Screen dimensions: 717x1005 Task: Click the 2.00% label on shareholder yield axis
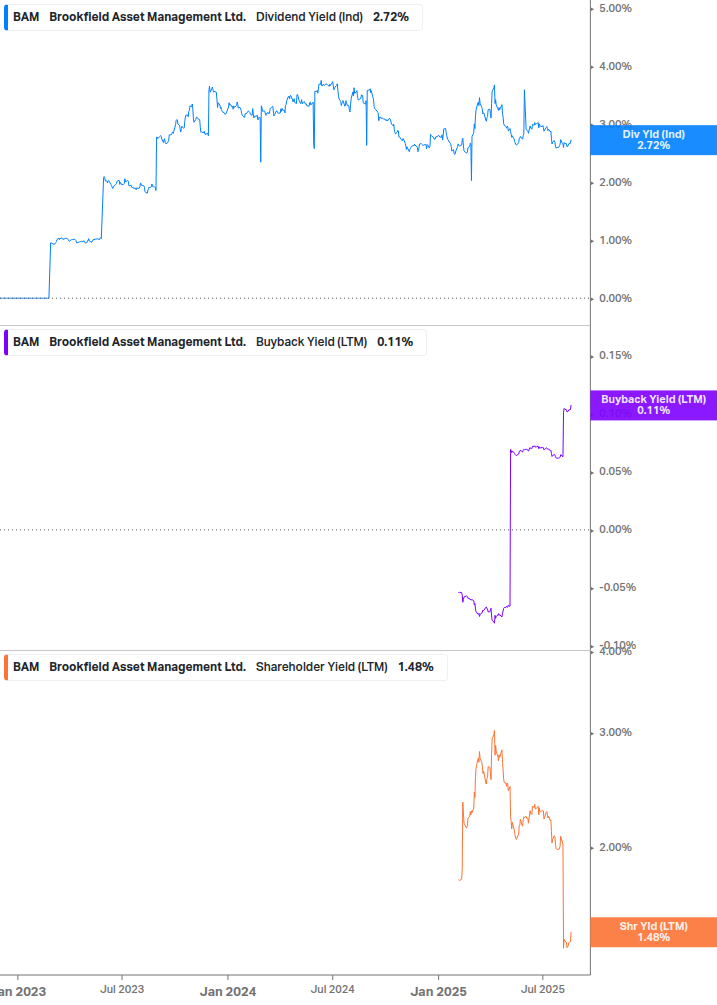click(615, 847)
